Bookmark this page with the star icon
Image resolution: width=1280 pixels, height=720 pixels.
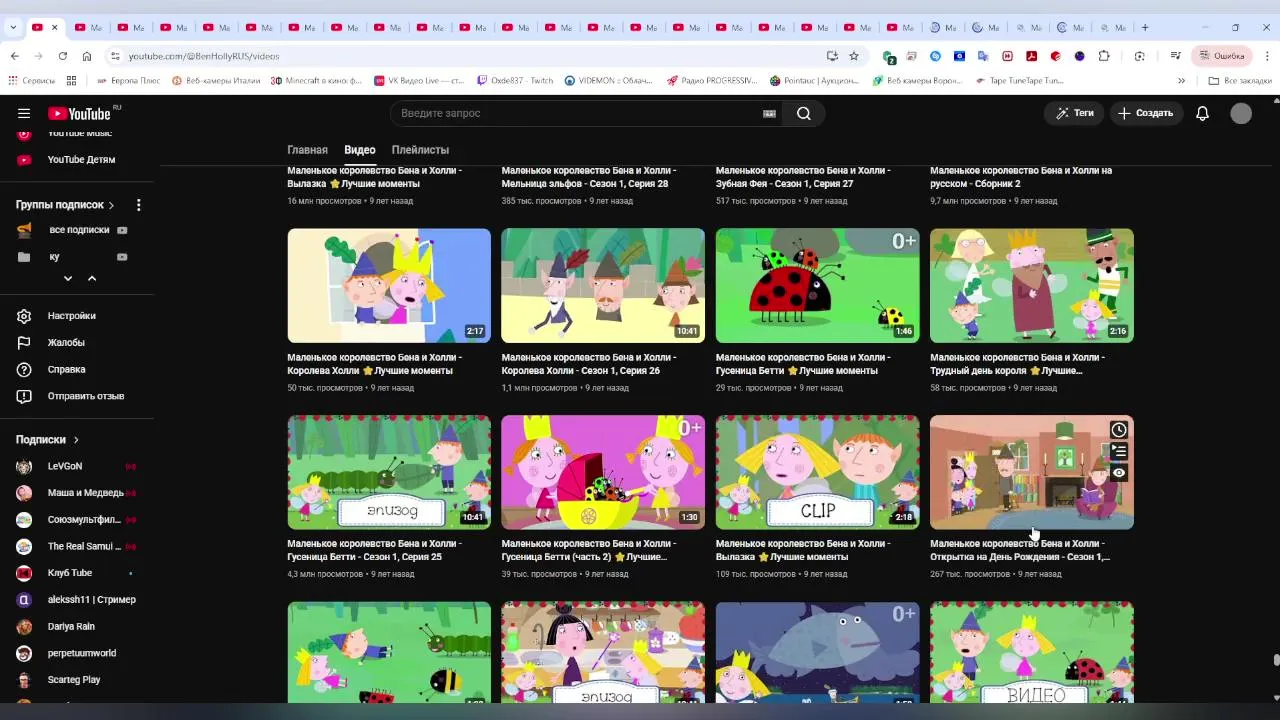[853, 56]
